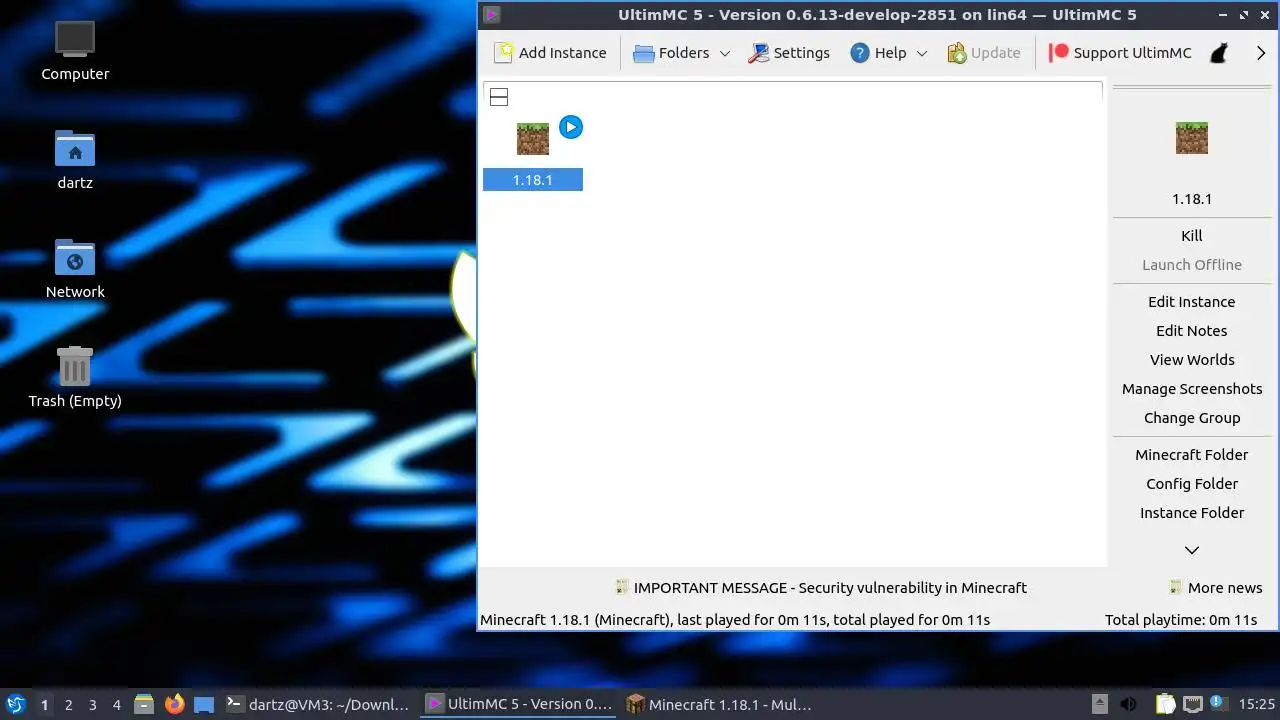1280x720 pixels.
Task: Switch to workspace 3
Action: coord(92,705)
